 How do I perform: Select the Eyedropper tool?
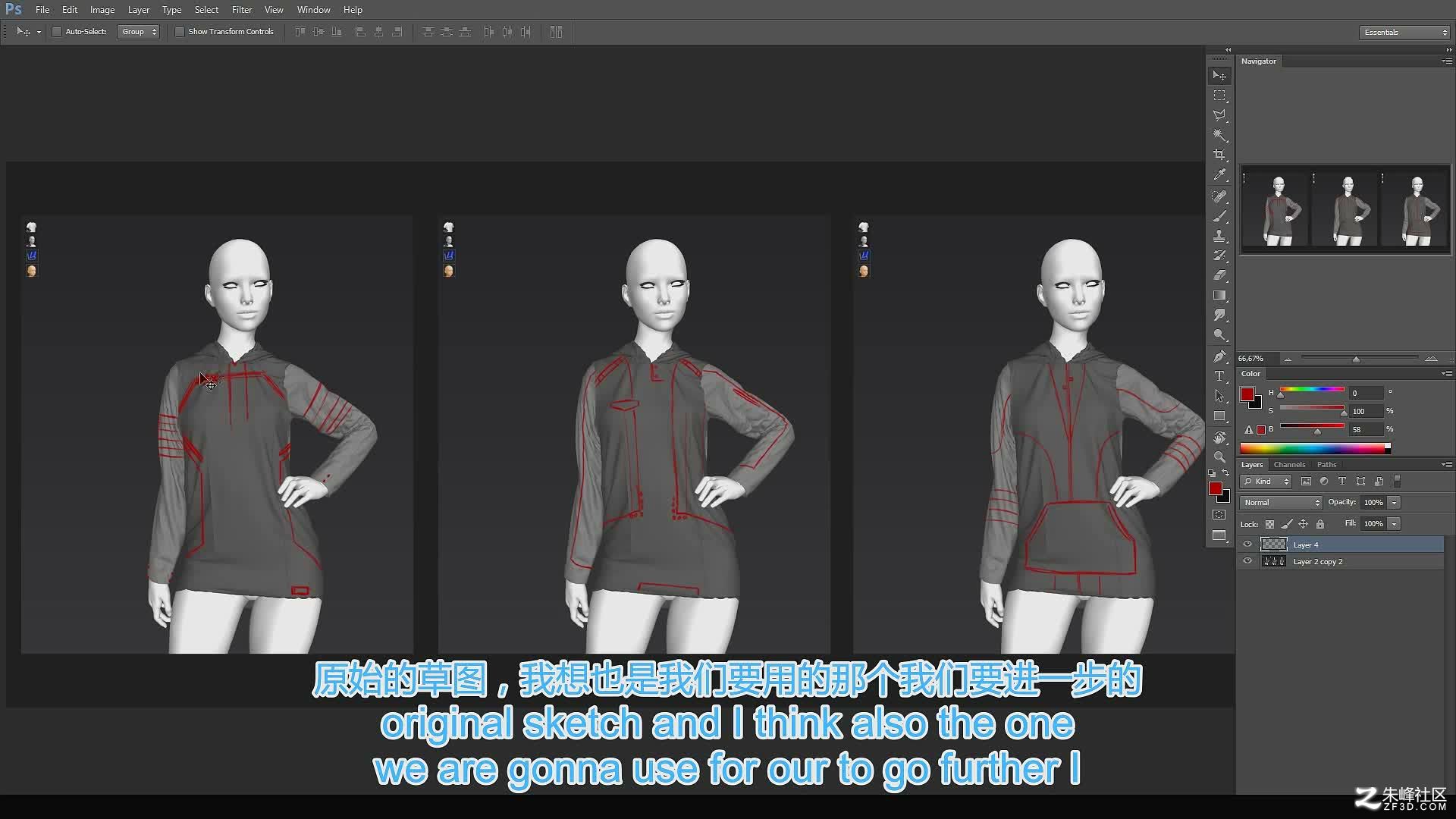tap(1219, 174)
